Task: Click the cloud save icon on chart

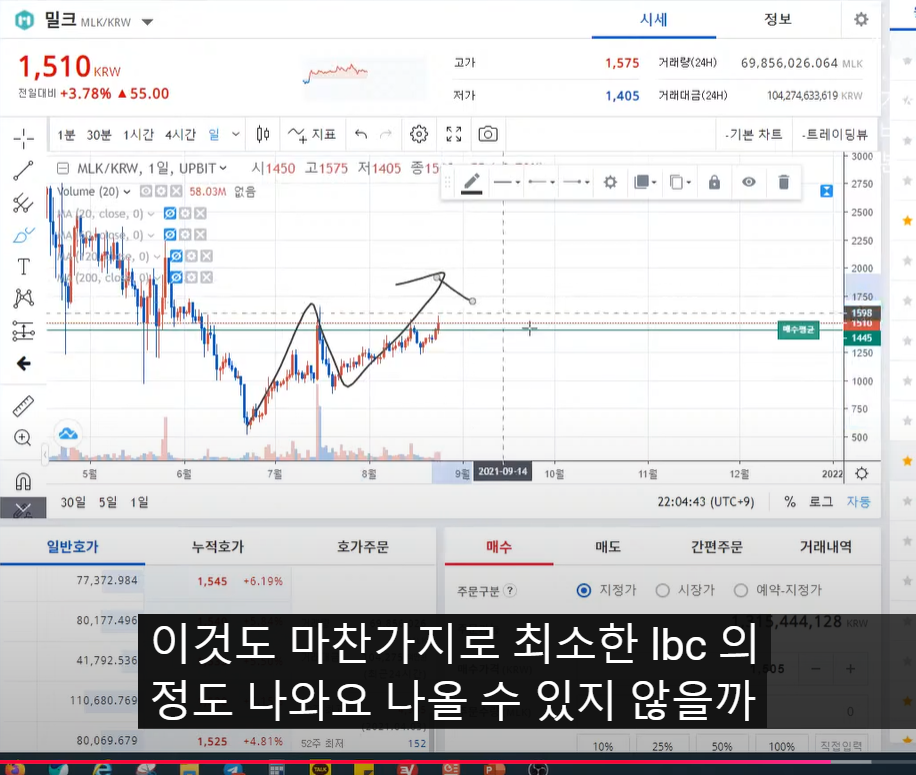Action: [x=68, y=433]
